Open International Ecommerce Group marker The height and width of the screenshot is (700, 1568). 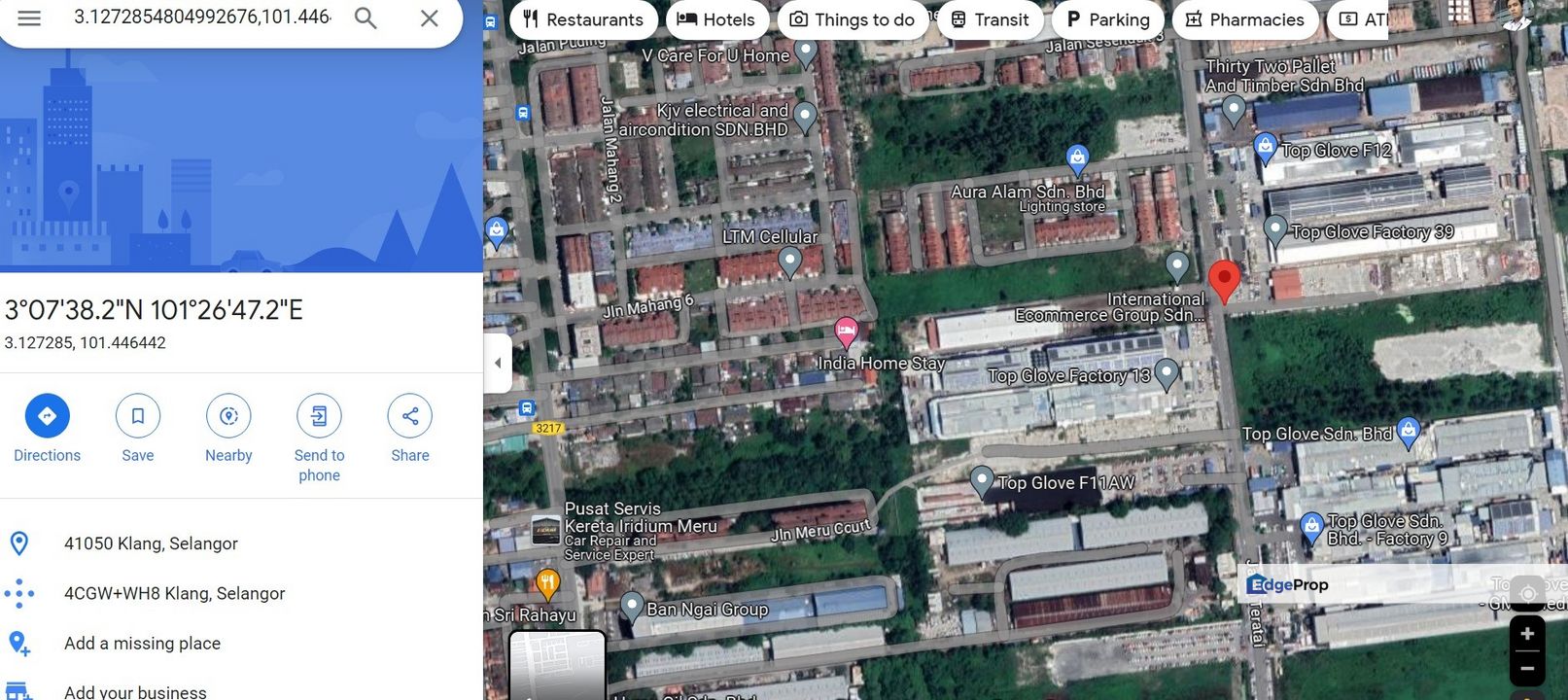click(x=1177, y=265)
